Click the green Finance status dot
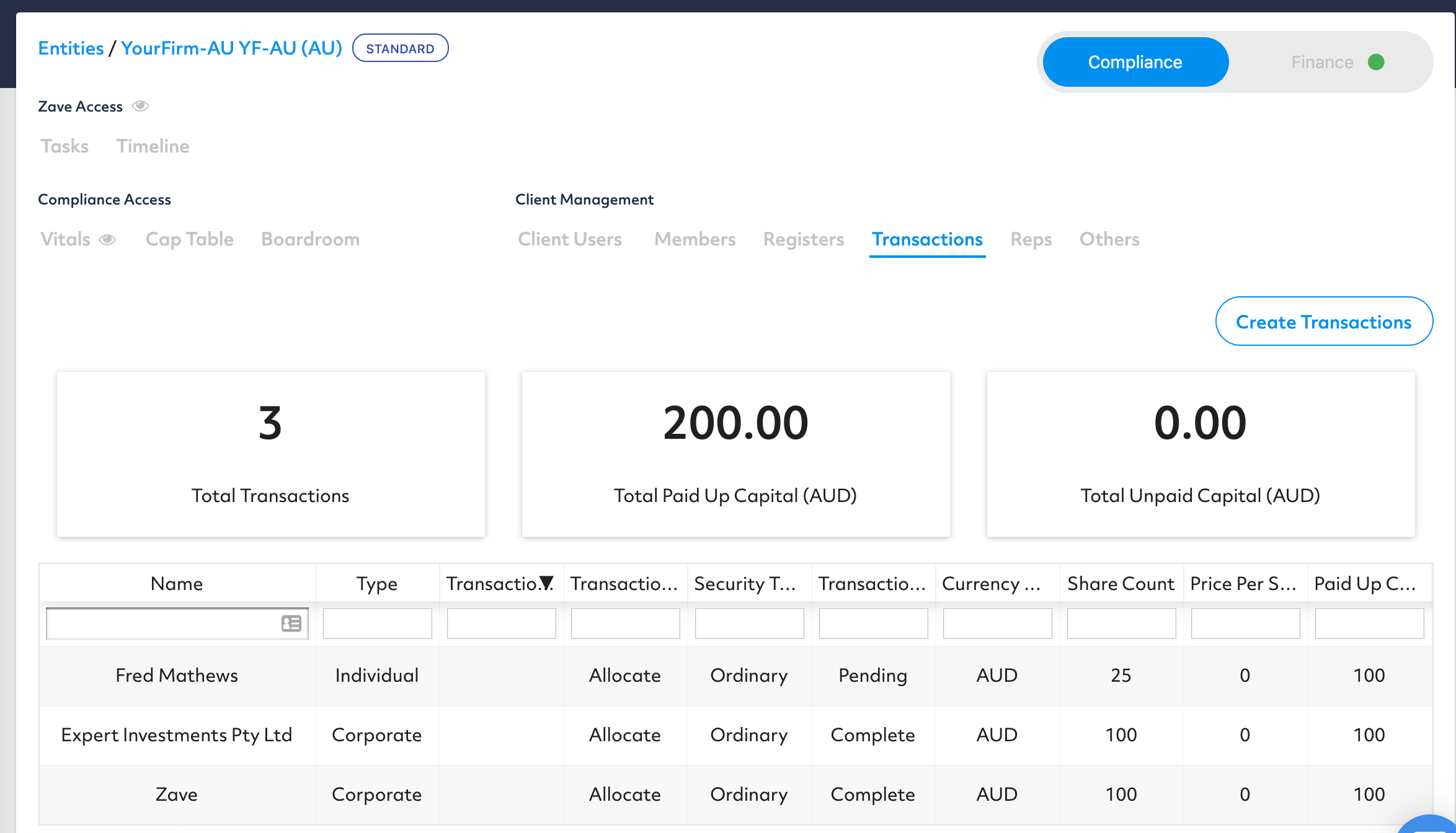 point(1376,62)
